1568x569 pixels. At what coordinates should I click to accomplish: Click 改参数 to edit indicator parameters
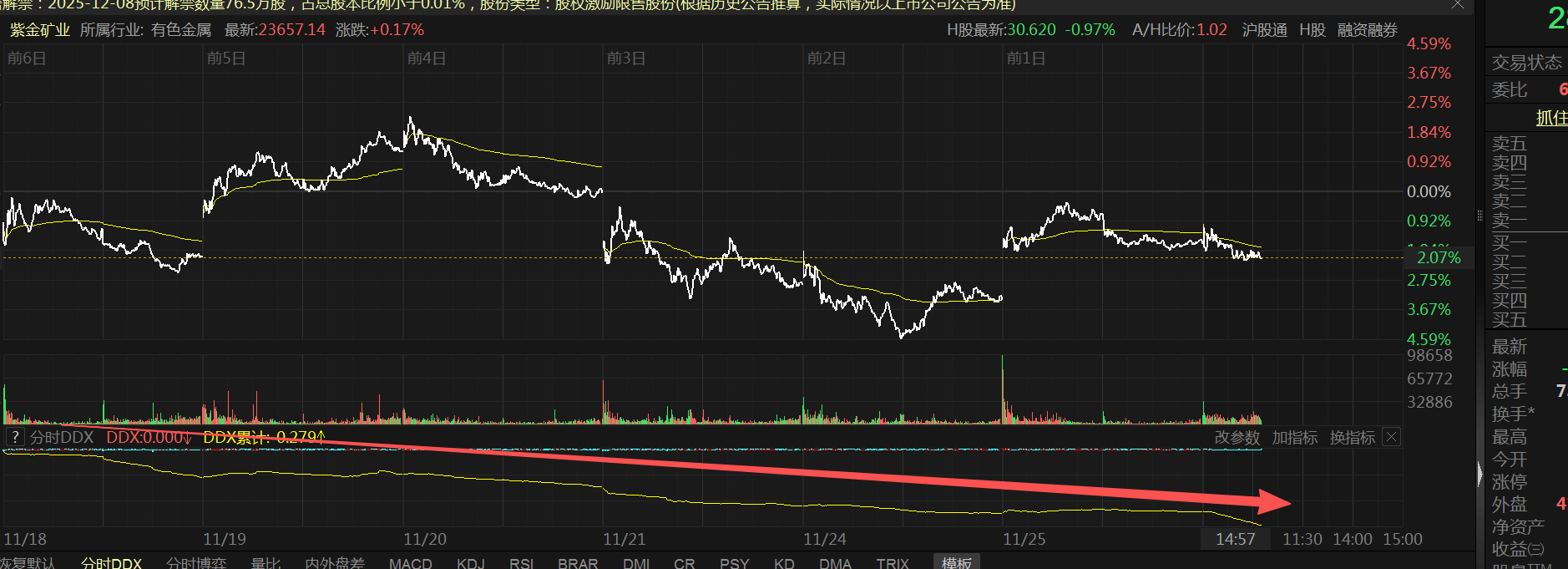tap(1237, 438)
